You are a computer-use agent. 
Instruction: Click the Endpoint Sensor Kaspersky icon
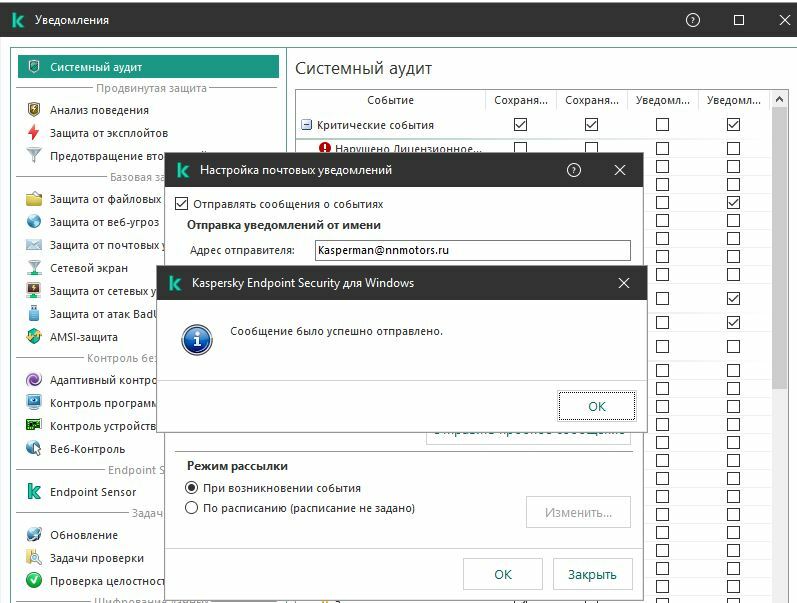pyautogui.click(x=34, y=491)
